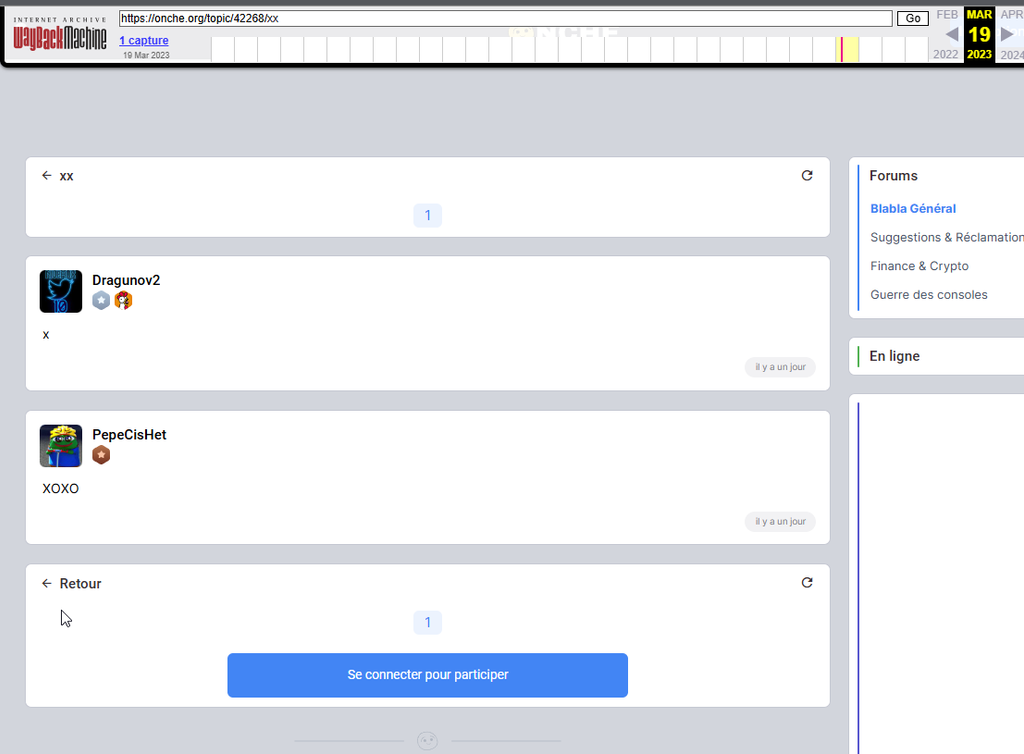Viewport: 1024px width, 754px height.
Task: Click Se connecter pour participer button
Action: (428, 675)
